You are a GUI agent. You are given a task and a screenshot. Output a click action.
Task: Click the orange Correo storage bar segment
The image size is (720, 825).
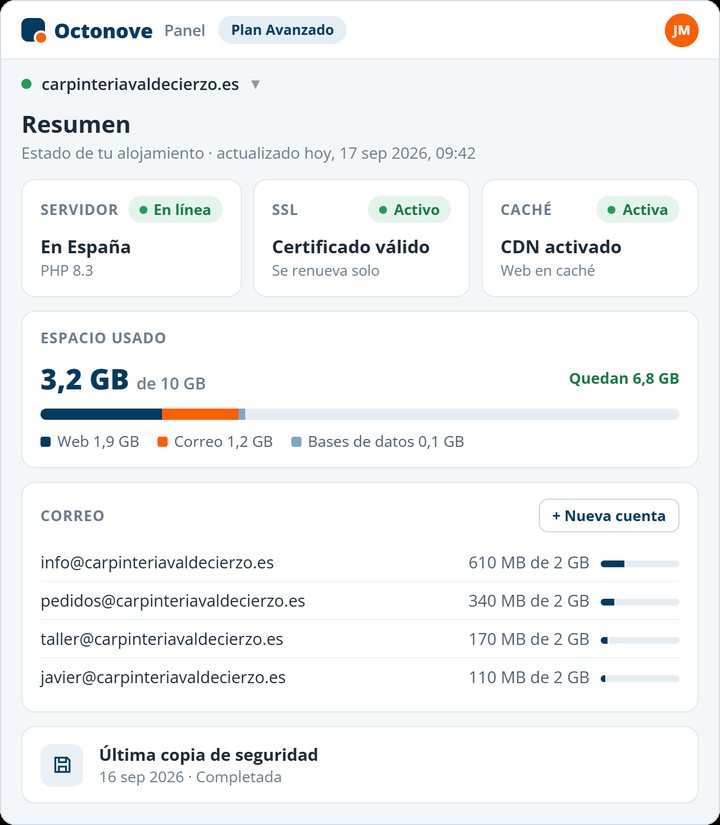click(200, 414)
